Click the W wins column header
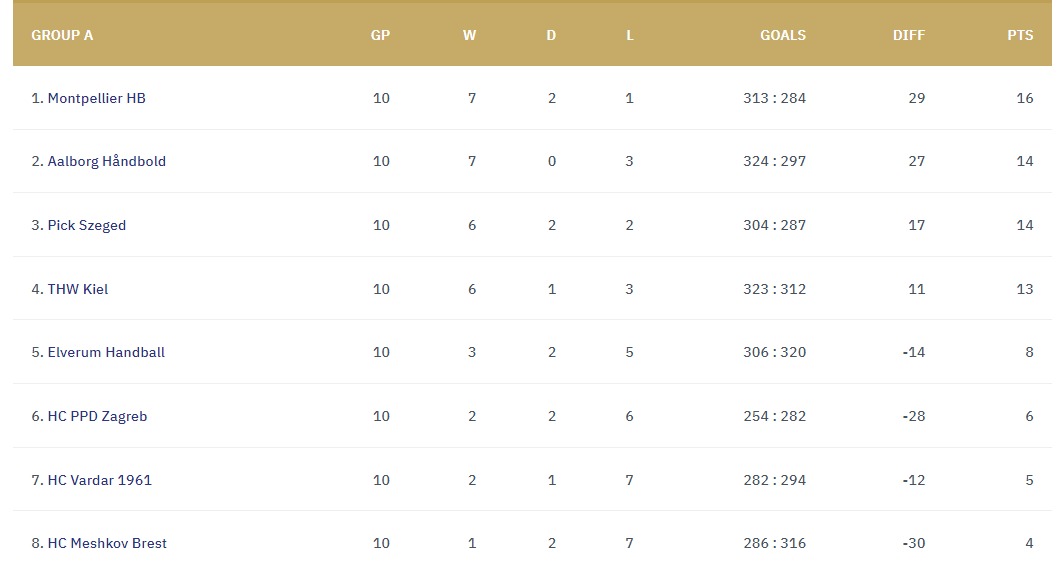1063x571 pixels. tap(469, 35)
